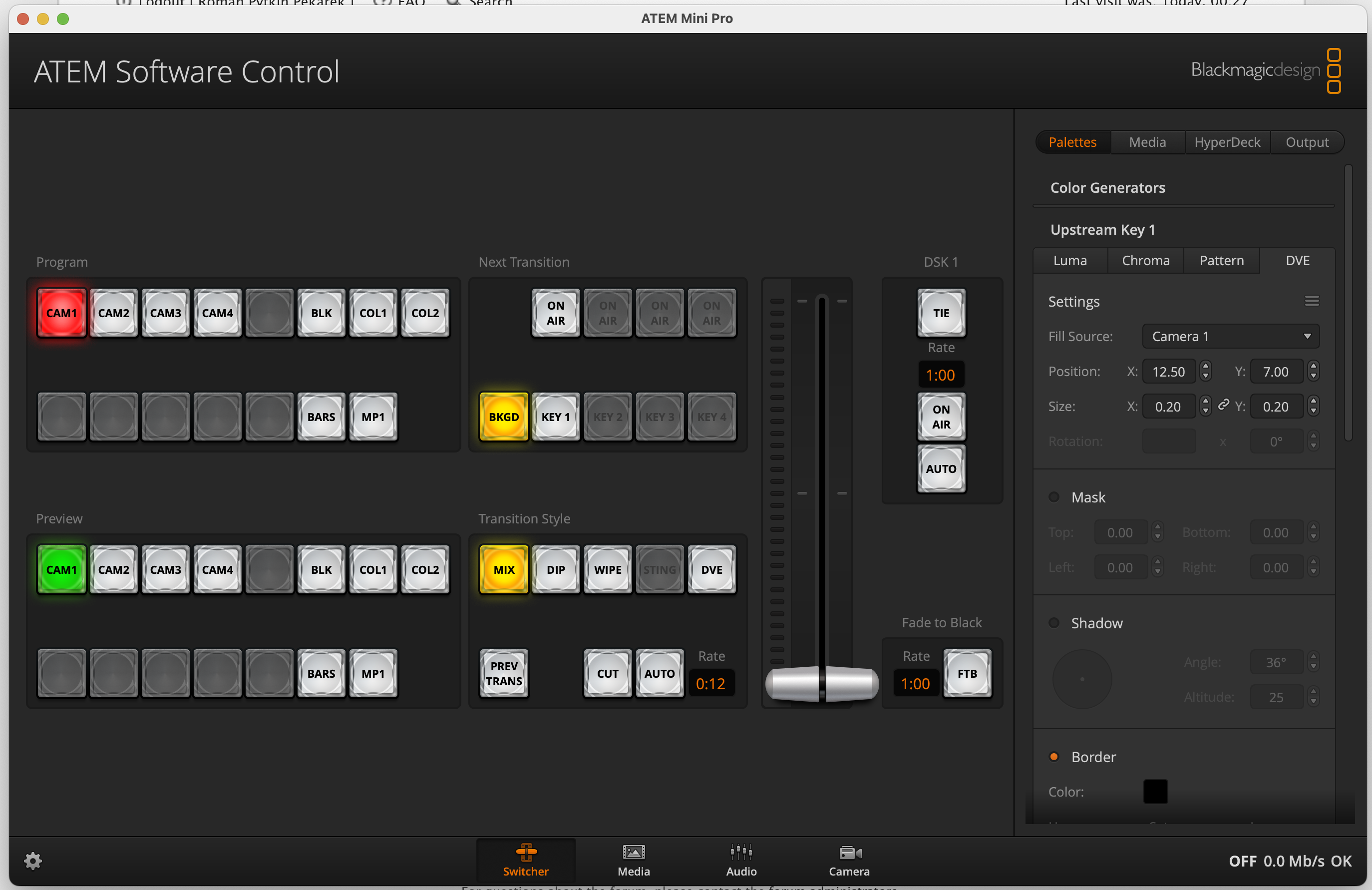The image size is (1372, 890).
Task: Click the Position Y value stepper arrows
Action: tap(1313, 371)
